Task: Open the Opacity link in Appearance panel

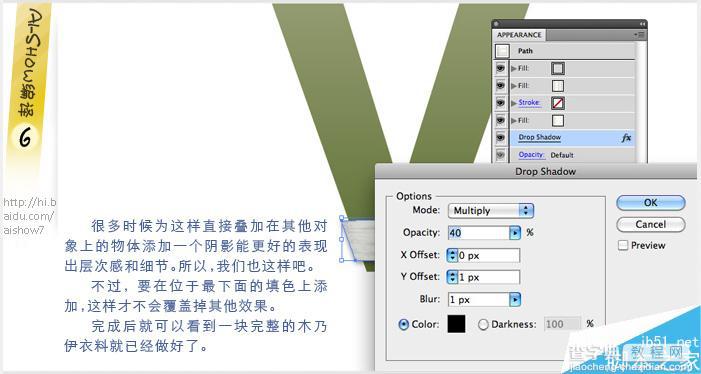Action: pos(532,155)
